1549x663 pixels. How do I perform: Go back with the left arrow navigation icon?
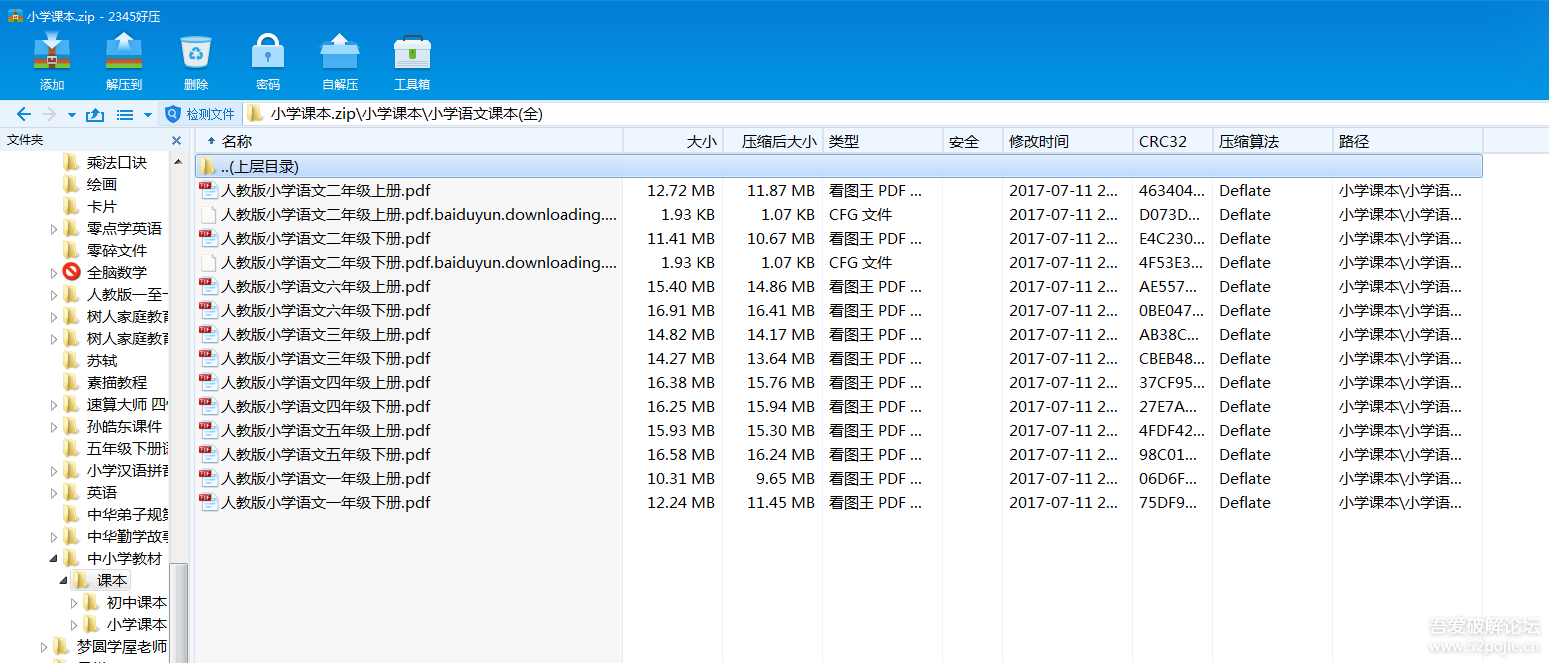(x=24, y=114)
